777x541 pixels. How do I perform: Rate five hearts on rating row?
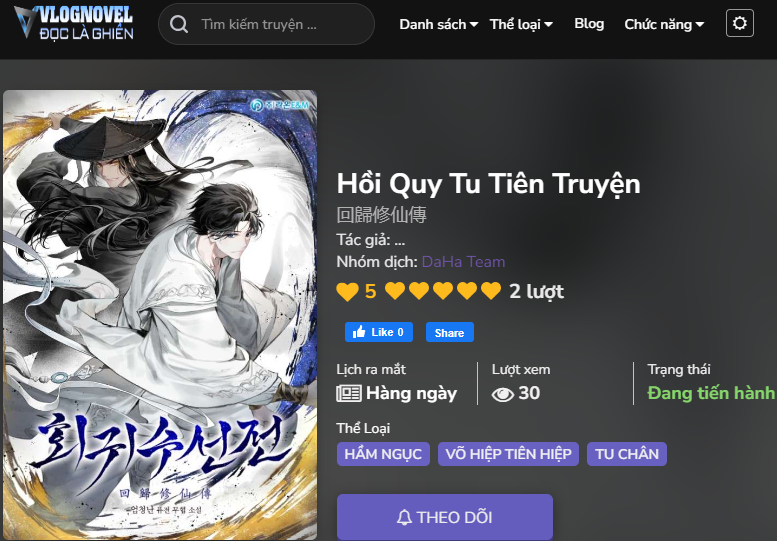(491, 291)
